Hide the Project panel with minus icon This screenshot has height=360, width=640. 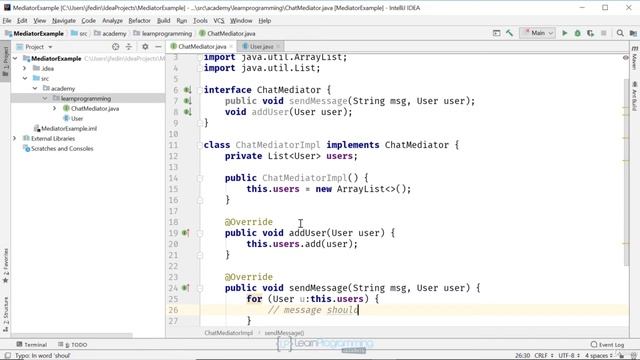(158, 47)
